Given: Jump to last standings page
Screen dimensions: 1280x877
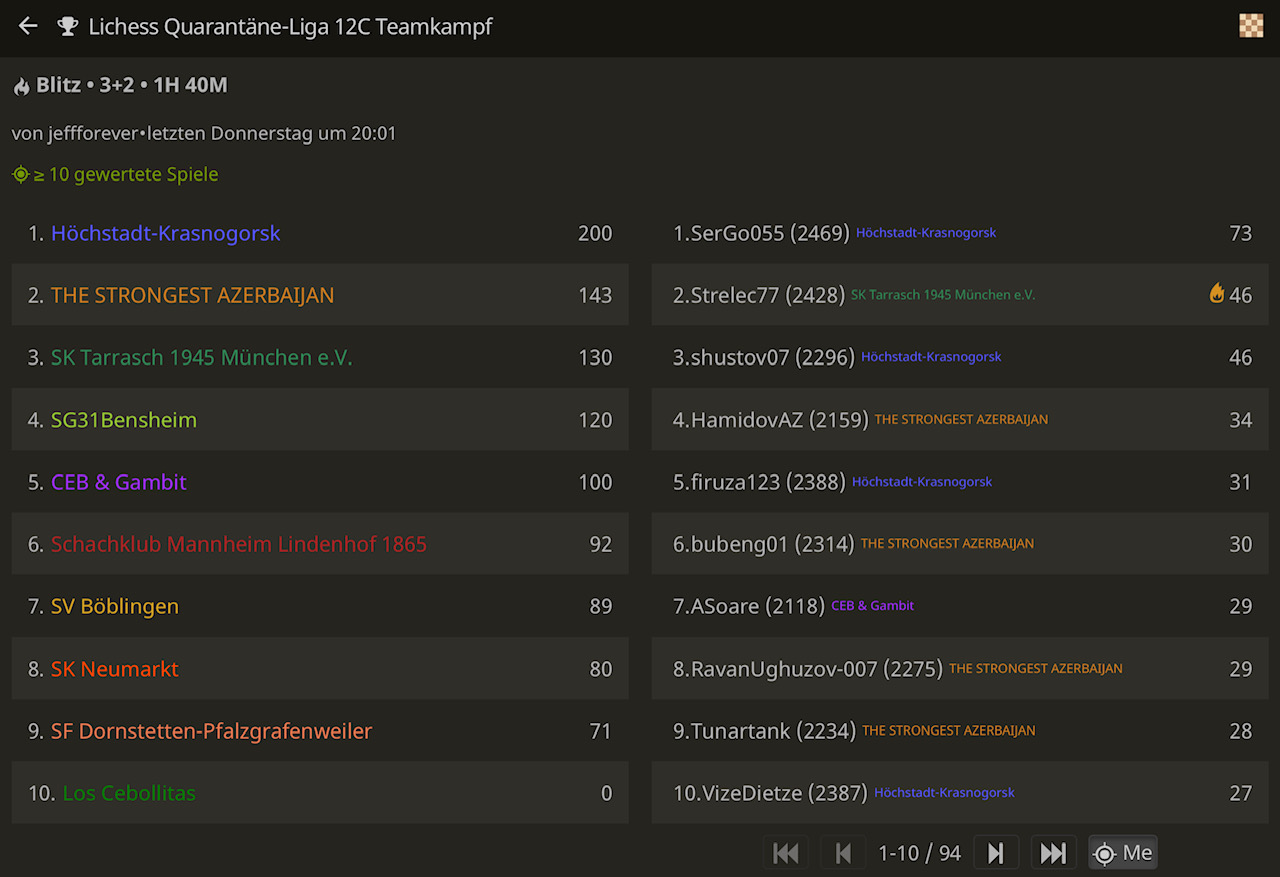Looking at the screenshot, I should tap(1053, 853).
